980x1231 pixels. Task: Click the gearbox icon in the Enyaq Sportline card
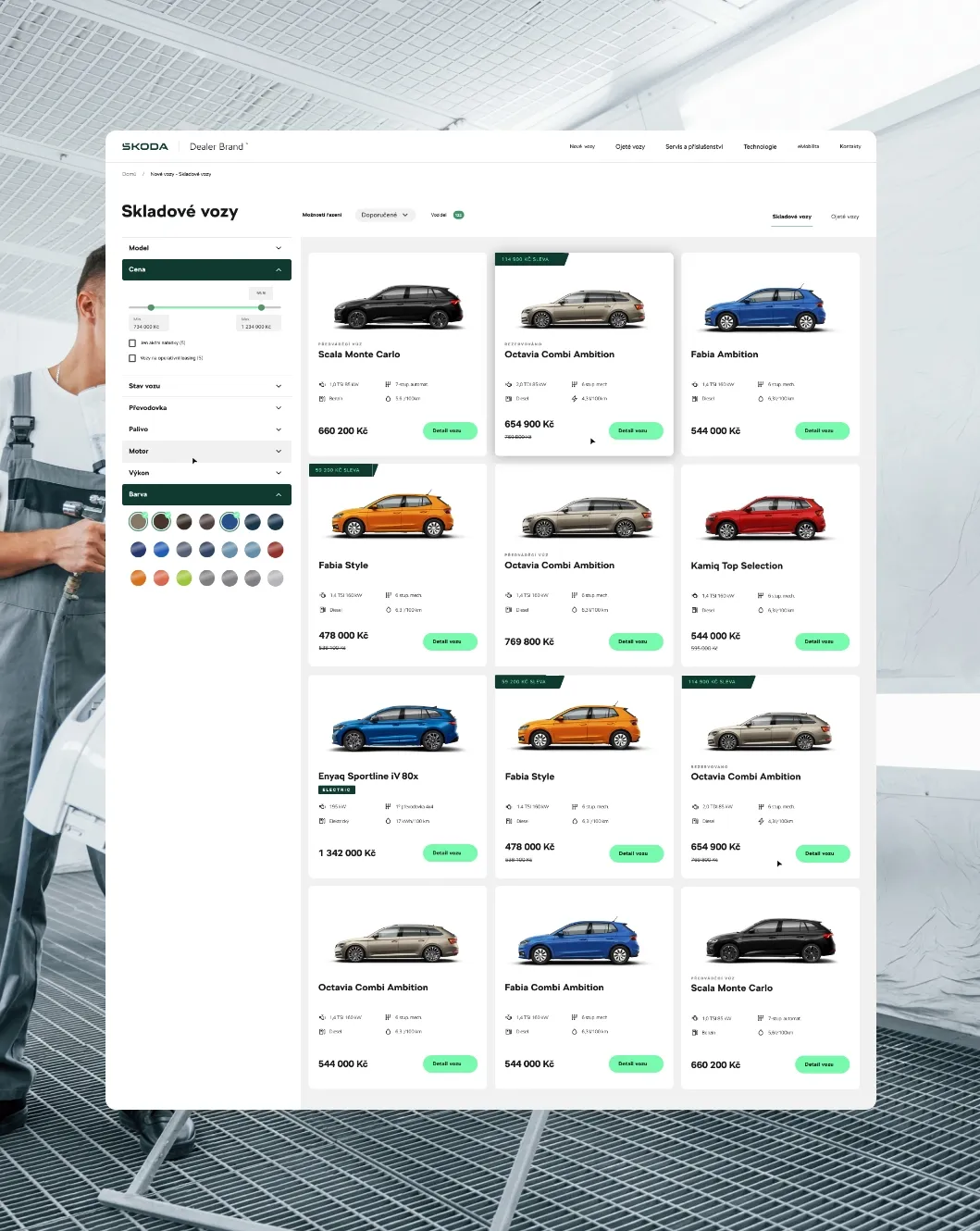pyautogui.click(x=388, y=807)
